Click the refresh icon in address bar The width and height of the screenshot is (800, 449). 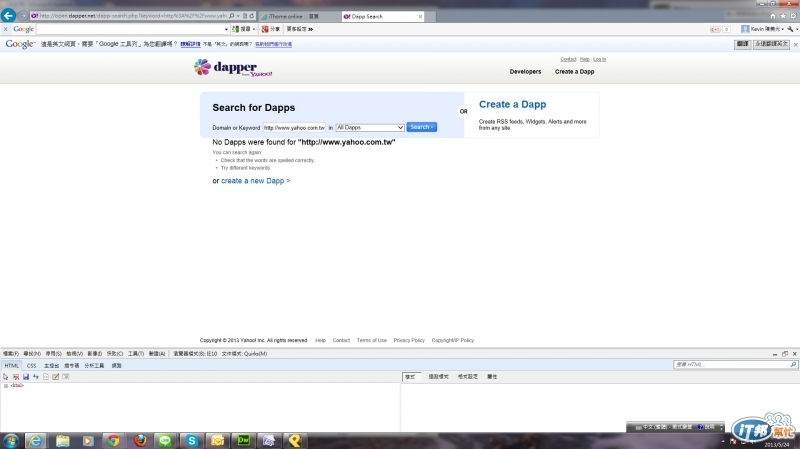pos(252,16)
